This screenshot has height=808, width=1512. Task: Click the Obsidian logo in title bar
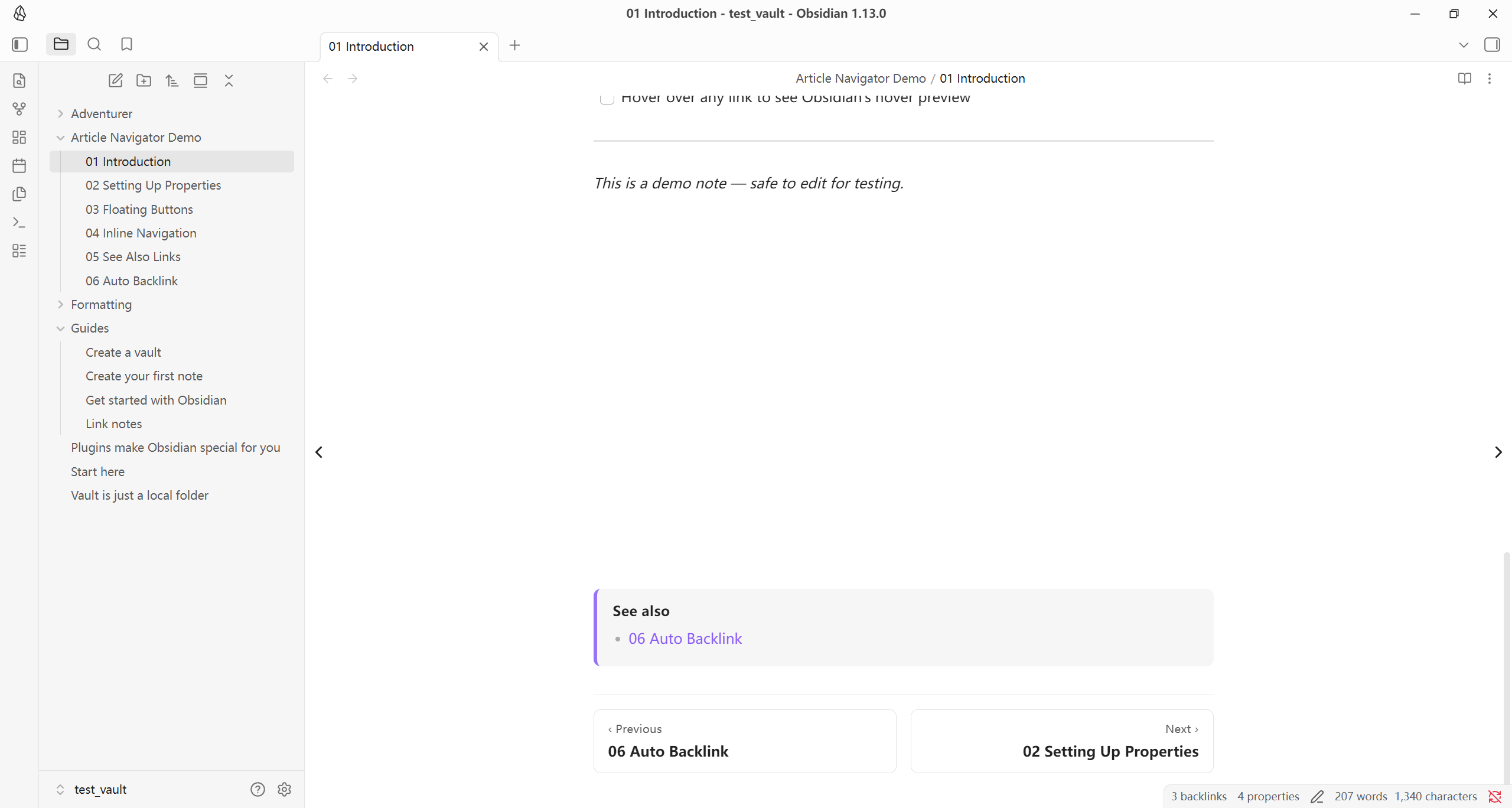pyautogui.click(x=19, y=13)
